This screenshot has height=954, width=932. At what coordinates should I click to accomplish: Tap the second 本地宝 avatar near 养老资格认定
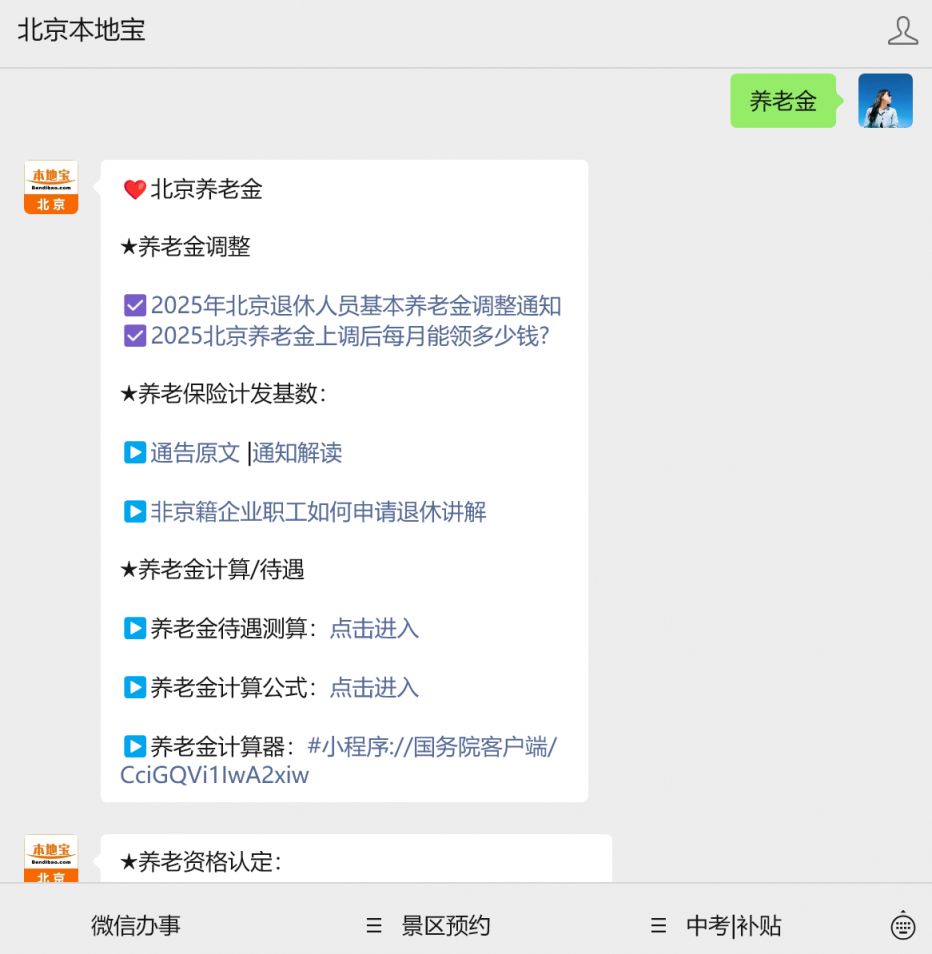(51, 856)
